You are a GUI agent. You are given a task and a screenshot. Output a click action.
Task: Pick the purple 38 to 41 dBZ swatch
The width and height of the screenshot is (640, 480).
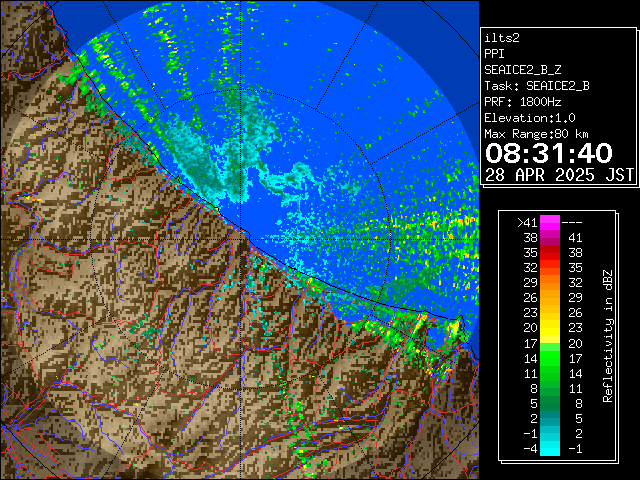550,238
